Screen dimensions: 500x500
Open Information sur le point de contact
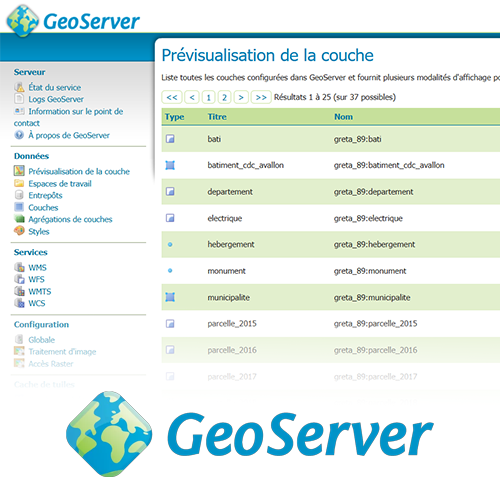(x=68, y=117)
